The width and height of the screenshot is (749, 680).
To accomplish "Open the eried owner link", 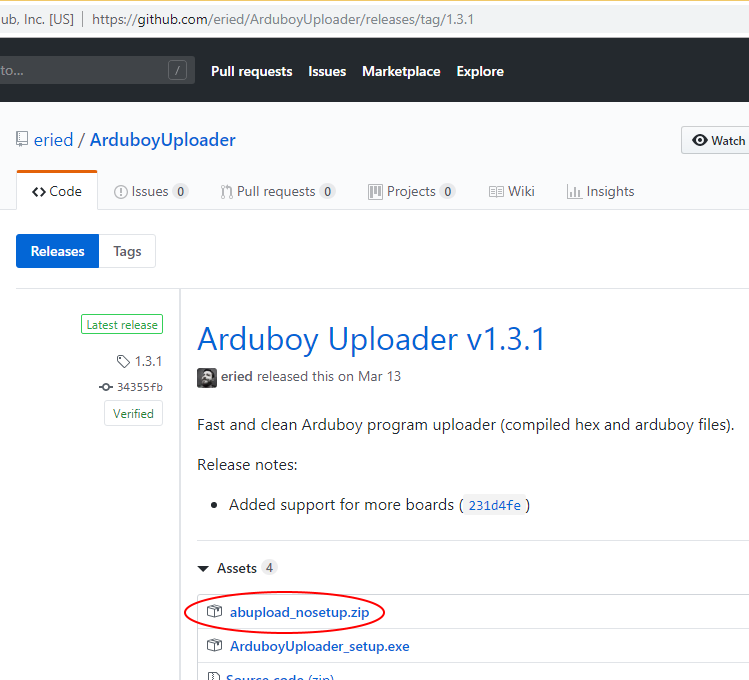I will pos(54,140).
